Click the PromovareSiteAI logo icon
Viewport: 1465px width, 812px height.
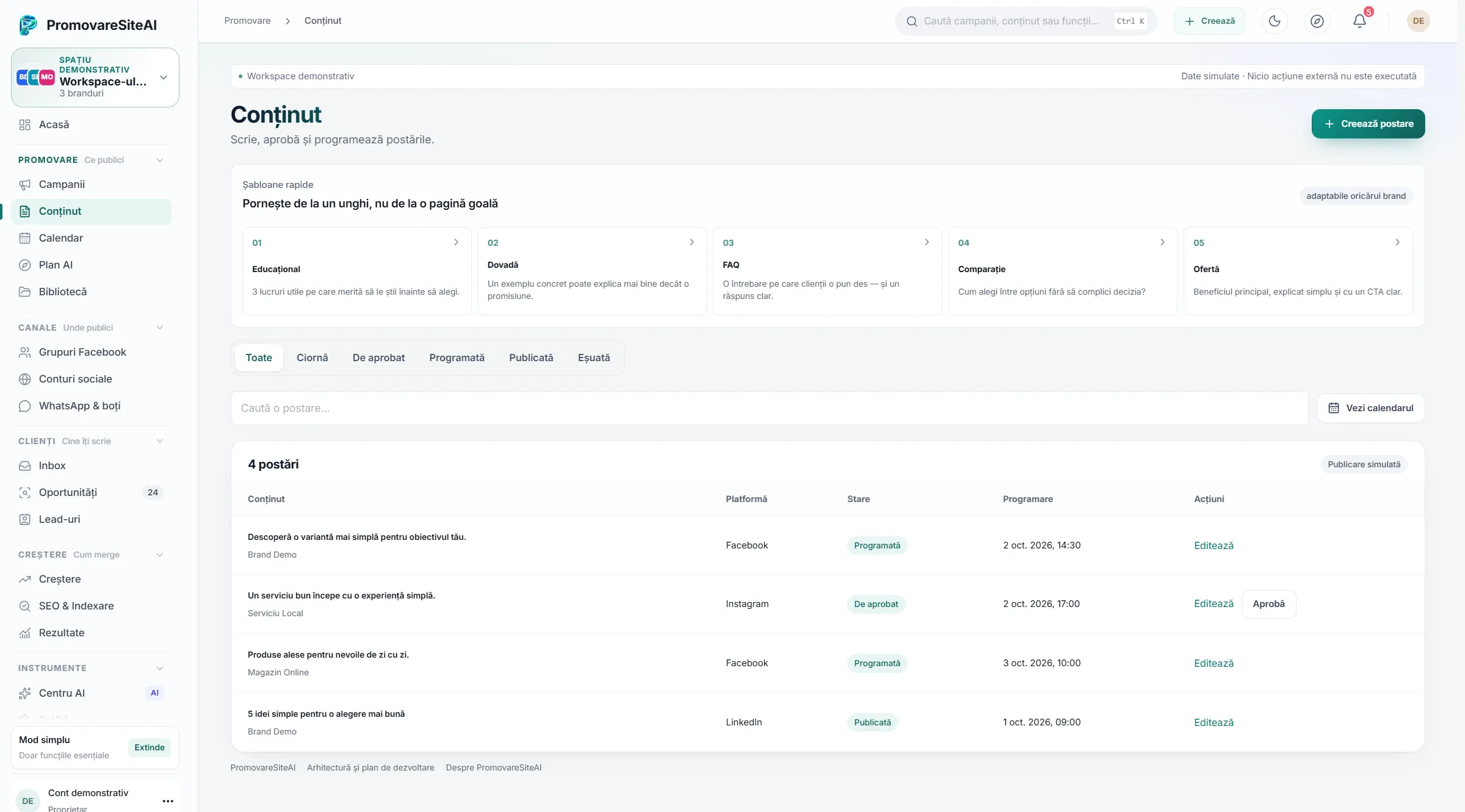click(28, 25)
